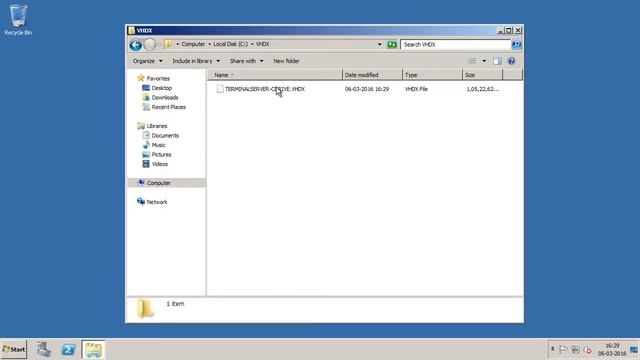Open Downloads under Favorites

tap(165, 98)
